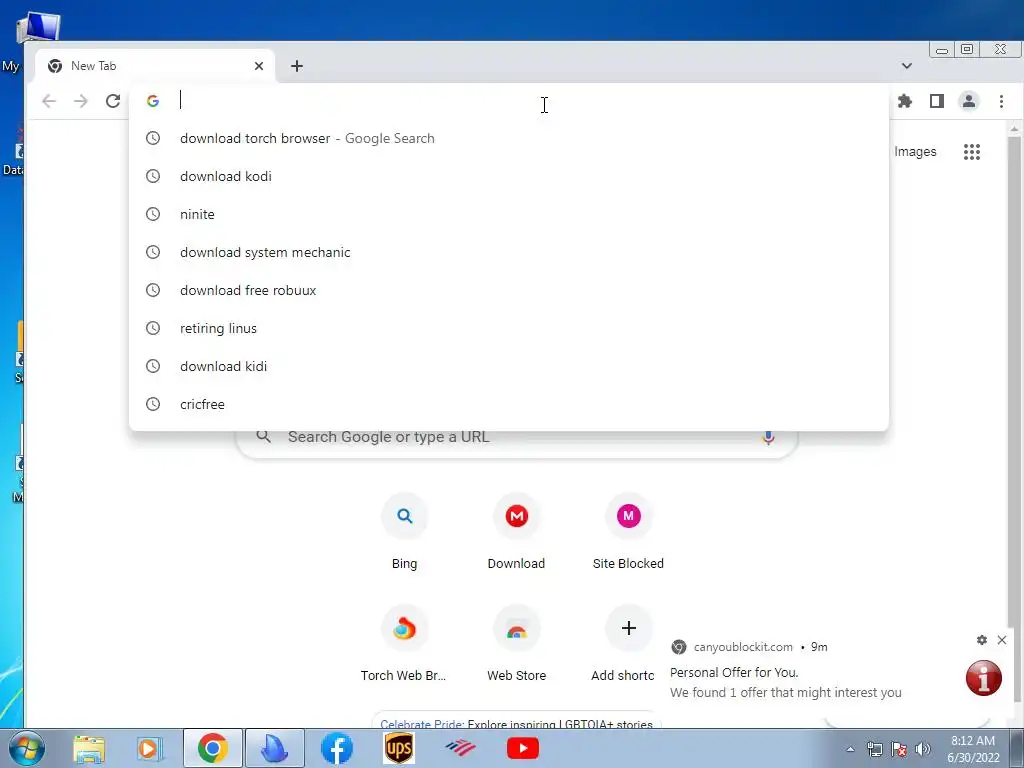Click inside the address bar field
The width and height of the screenshot is (1024, 768).
pyautogui.click(x=509, y=101)
